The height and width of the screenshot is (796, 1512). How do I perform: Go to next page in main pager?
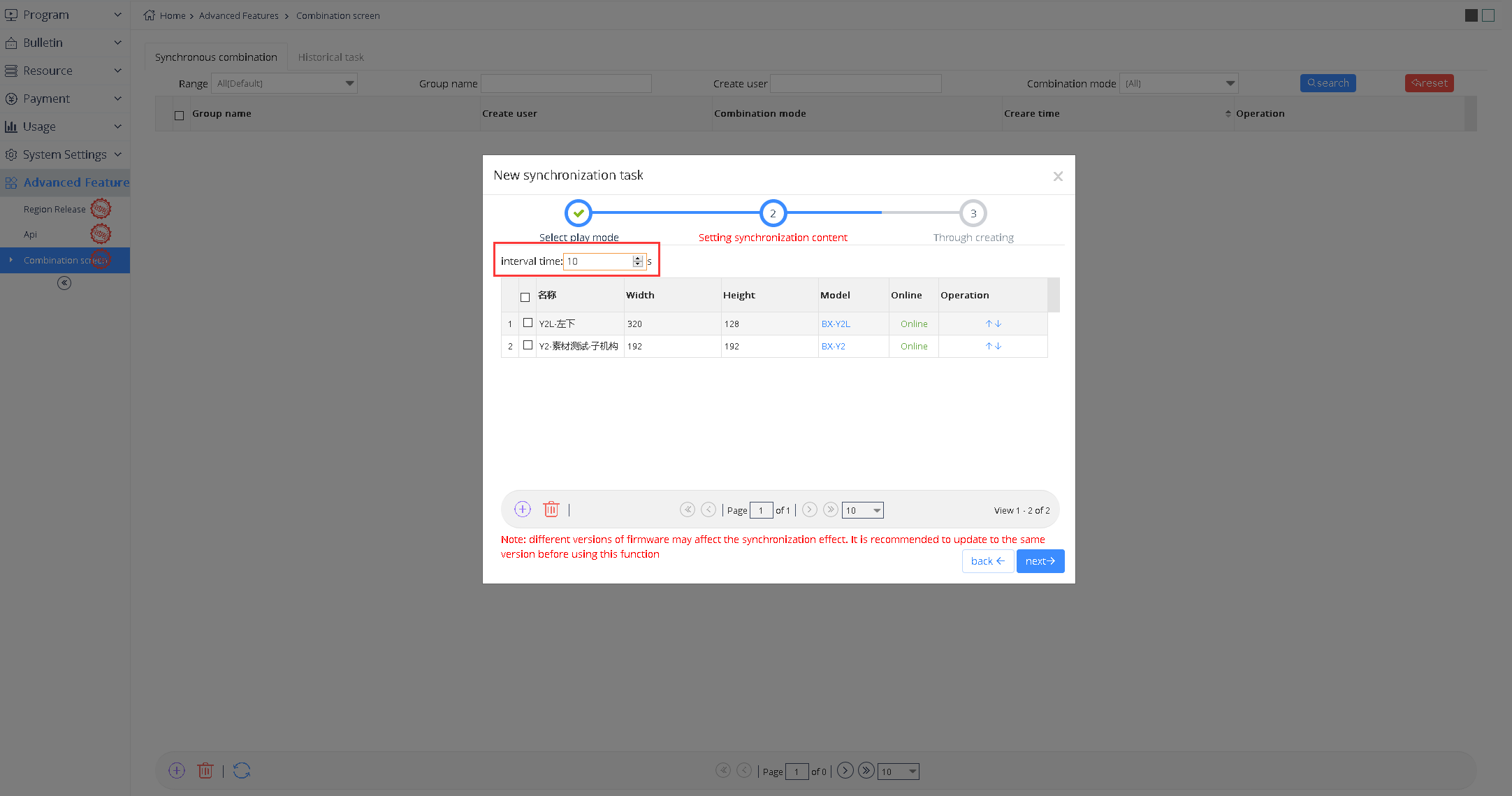point(845,770)
